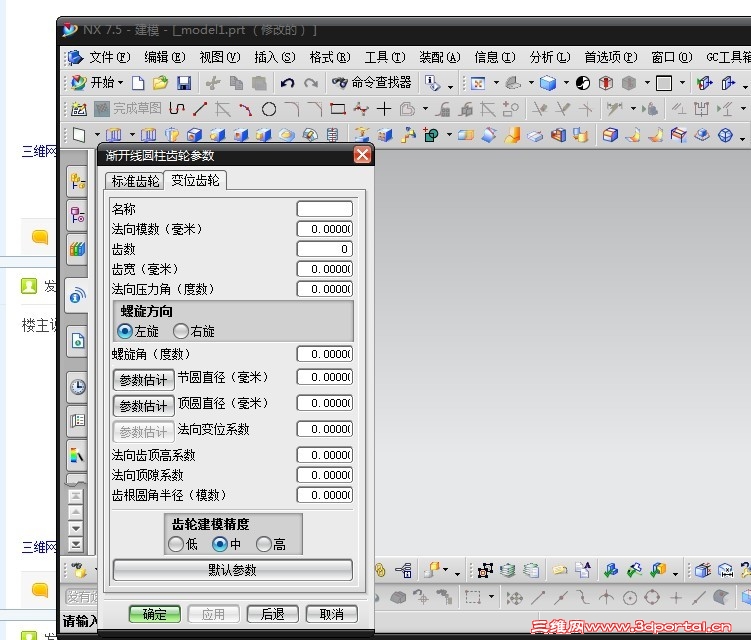Open the 开始 Start dropdown

(x=98, y=82)
